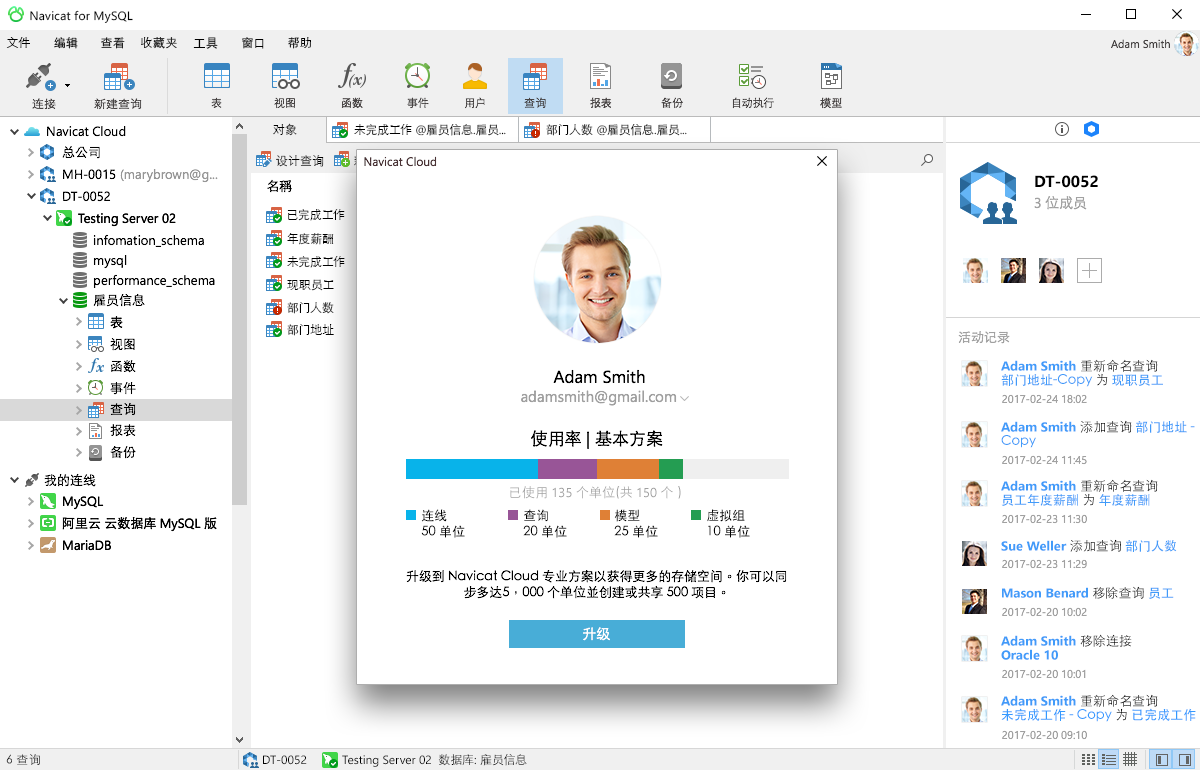Click Mason Benard name in activity log

1044,593
